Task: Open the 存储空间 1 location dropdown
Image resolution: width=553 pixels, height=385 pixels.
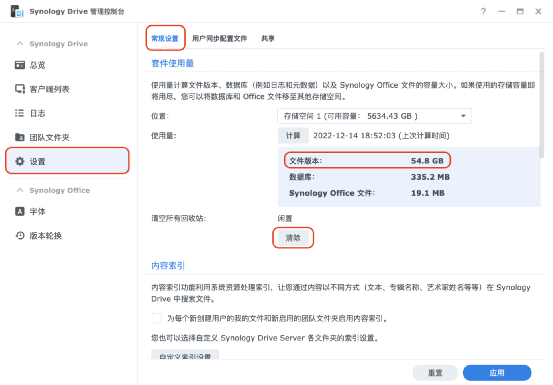Action: pyautogui.click(x=374, y=116)
